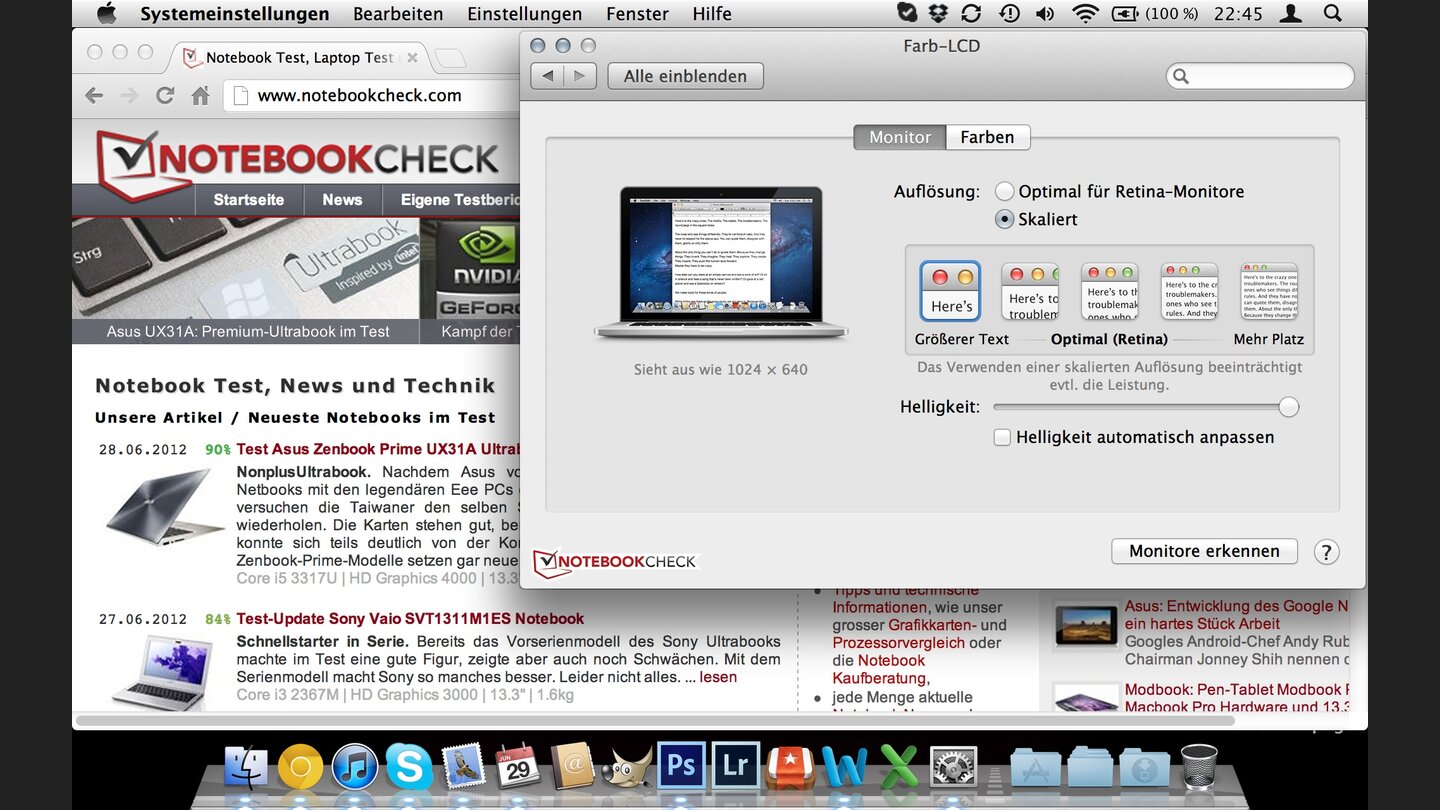Select 'Optimal für Retina-Monitore' radio button
The image size is (1440, 810).
click(x=1003, y=191)
